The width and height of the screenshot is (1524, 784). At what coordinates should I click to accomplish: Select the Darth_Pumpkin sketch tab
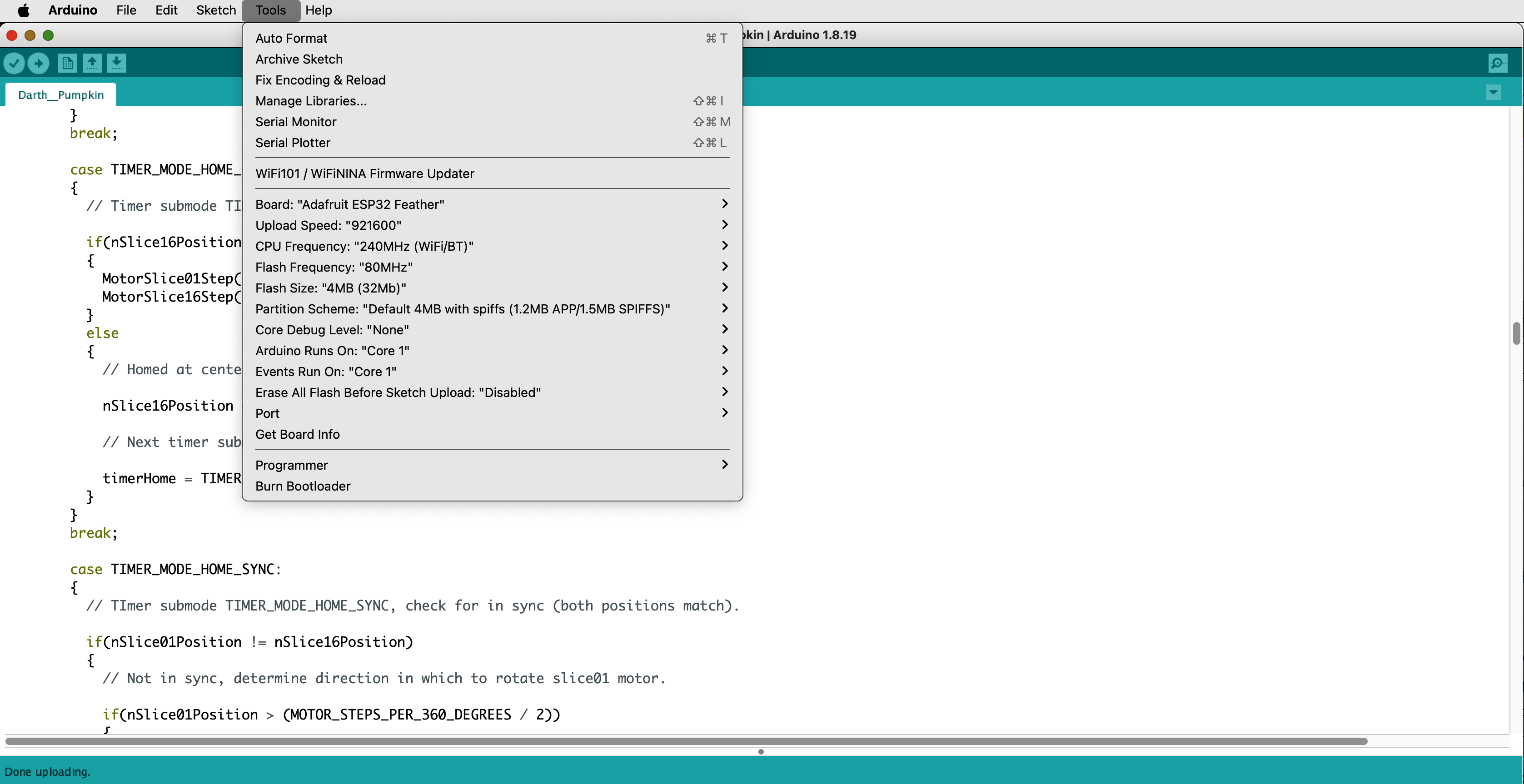coord(60,94)
